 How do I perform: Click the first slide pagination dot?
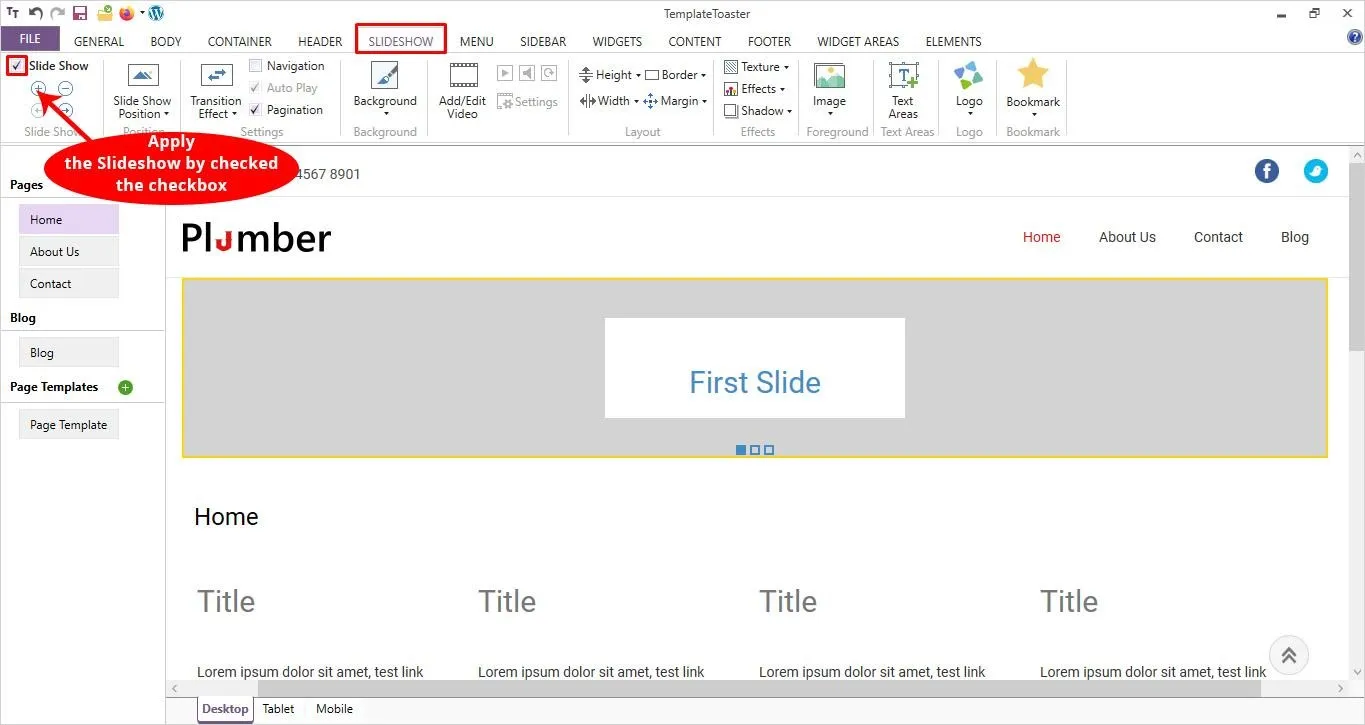point(741,450)
